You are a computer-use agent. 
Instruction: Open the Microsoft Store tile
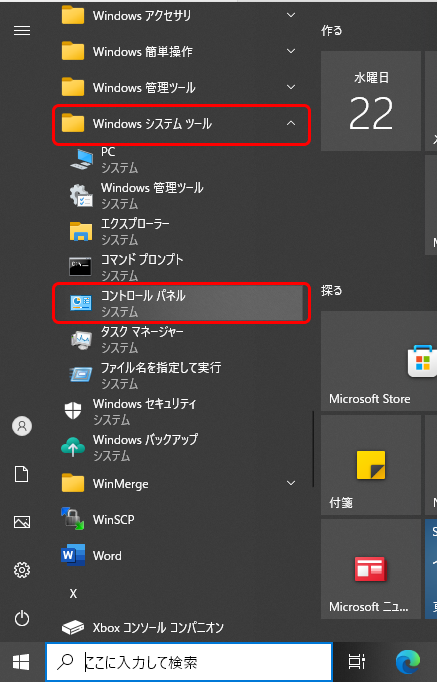[x=379, y=361]
